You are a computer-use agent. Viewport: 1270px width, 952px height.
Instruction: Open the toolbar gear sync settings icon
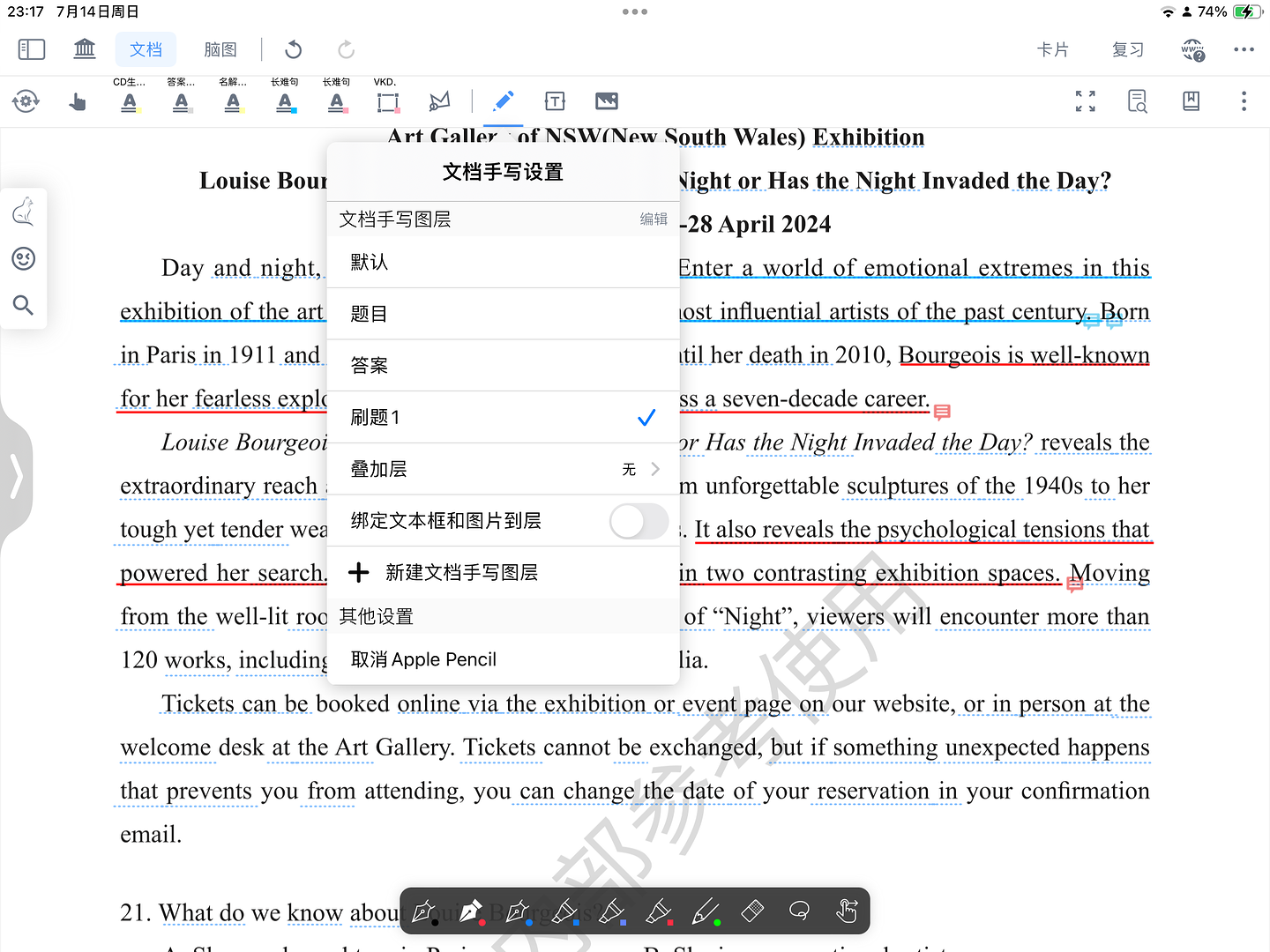[x=26, y=101]
